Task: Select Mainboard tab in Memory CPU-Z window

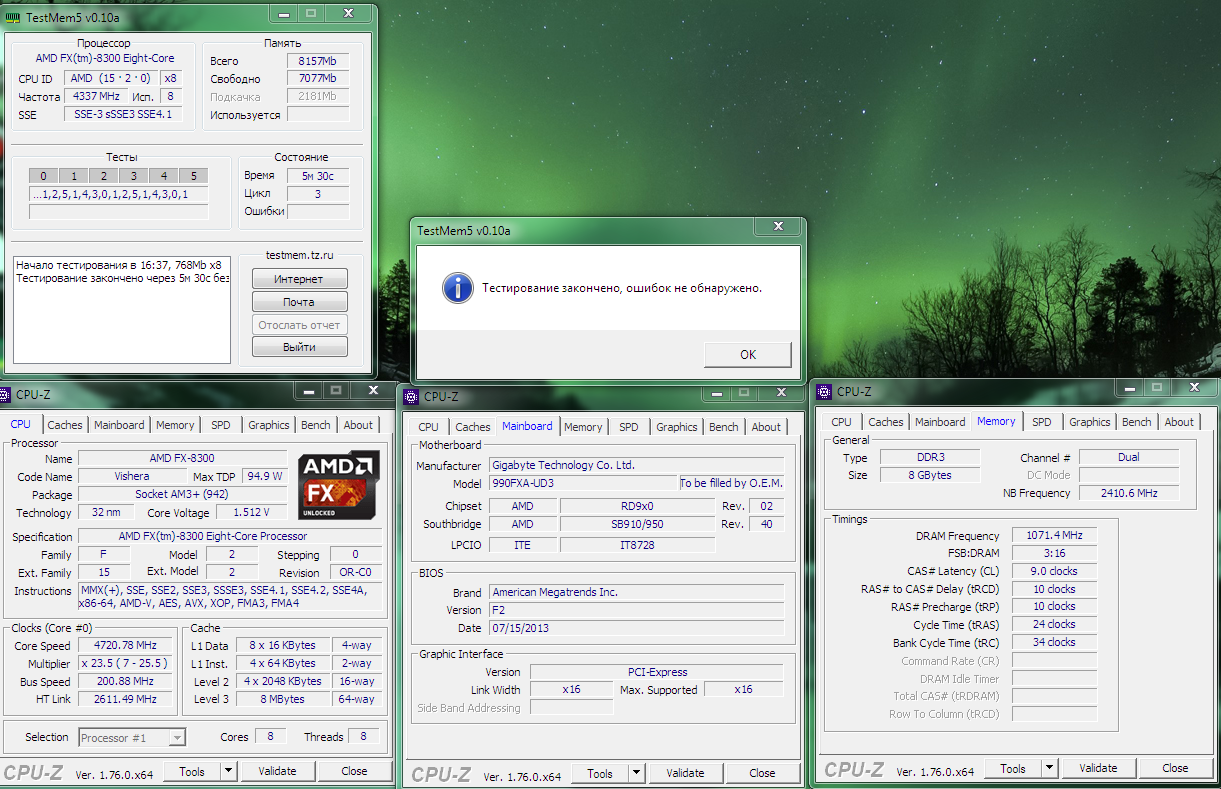Action: point(940,422)
